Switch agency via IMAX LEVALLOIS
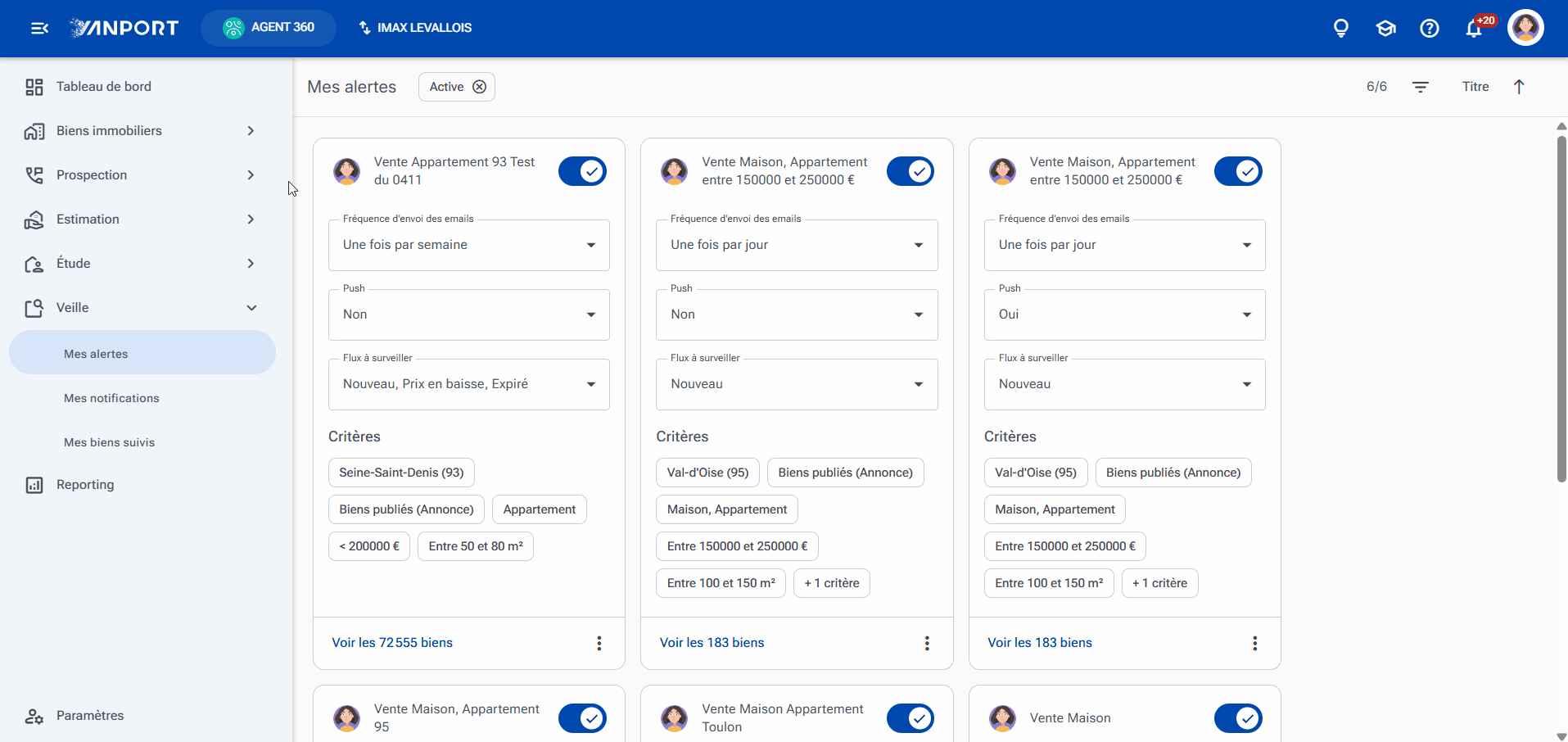The width and height of the screenshot is (1568, 742). 415,28
